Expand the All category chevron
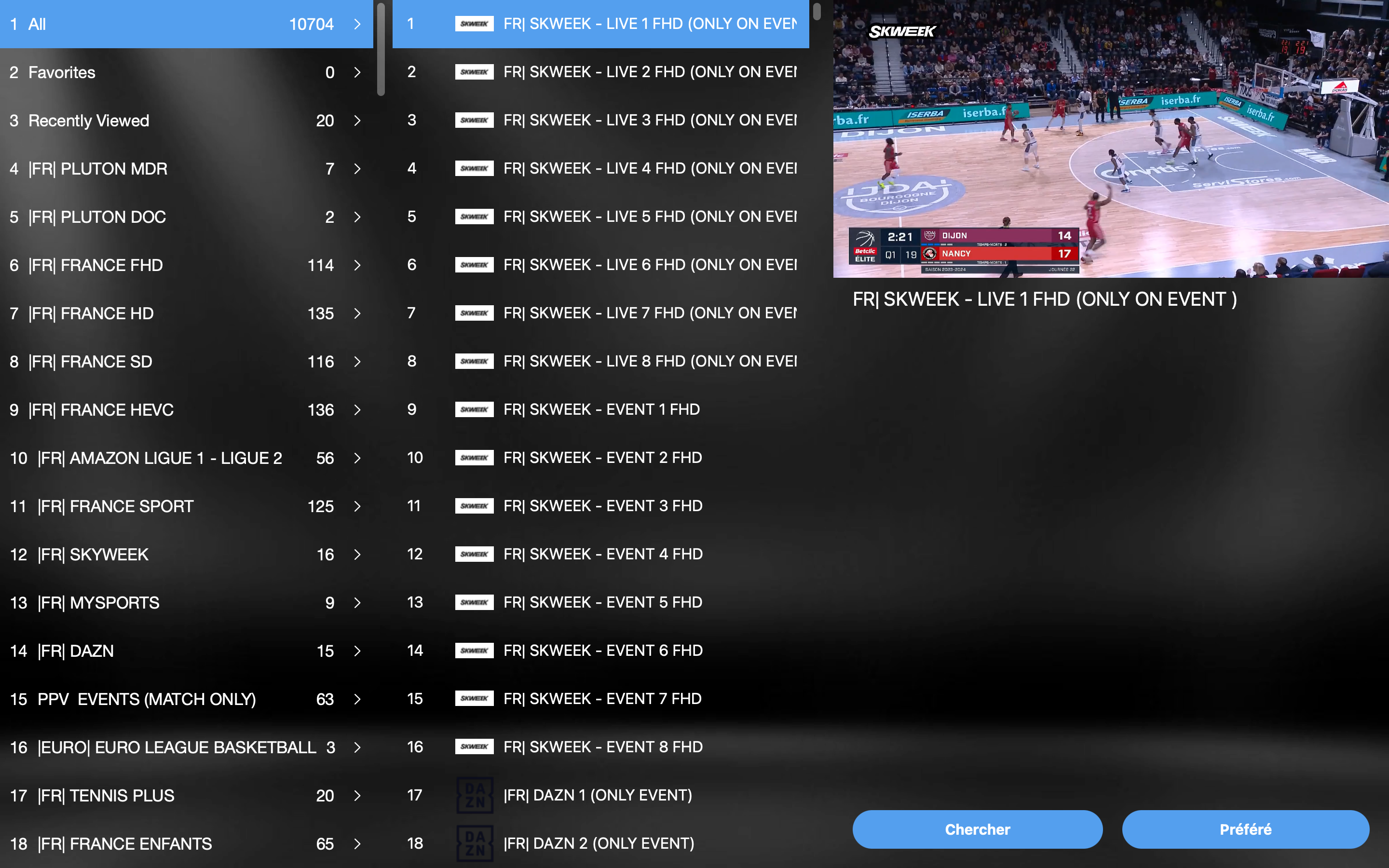Screen dimensions: 1389x868 tap(357, 24)
